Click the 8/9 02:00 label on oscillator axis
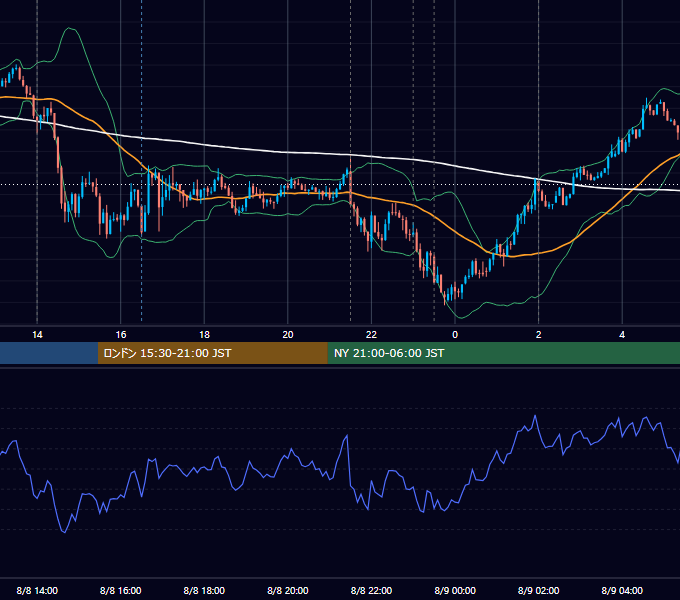Screen dimensions: 680x600 point(539,590)
